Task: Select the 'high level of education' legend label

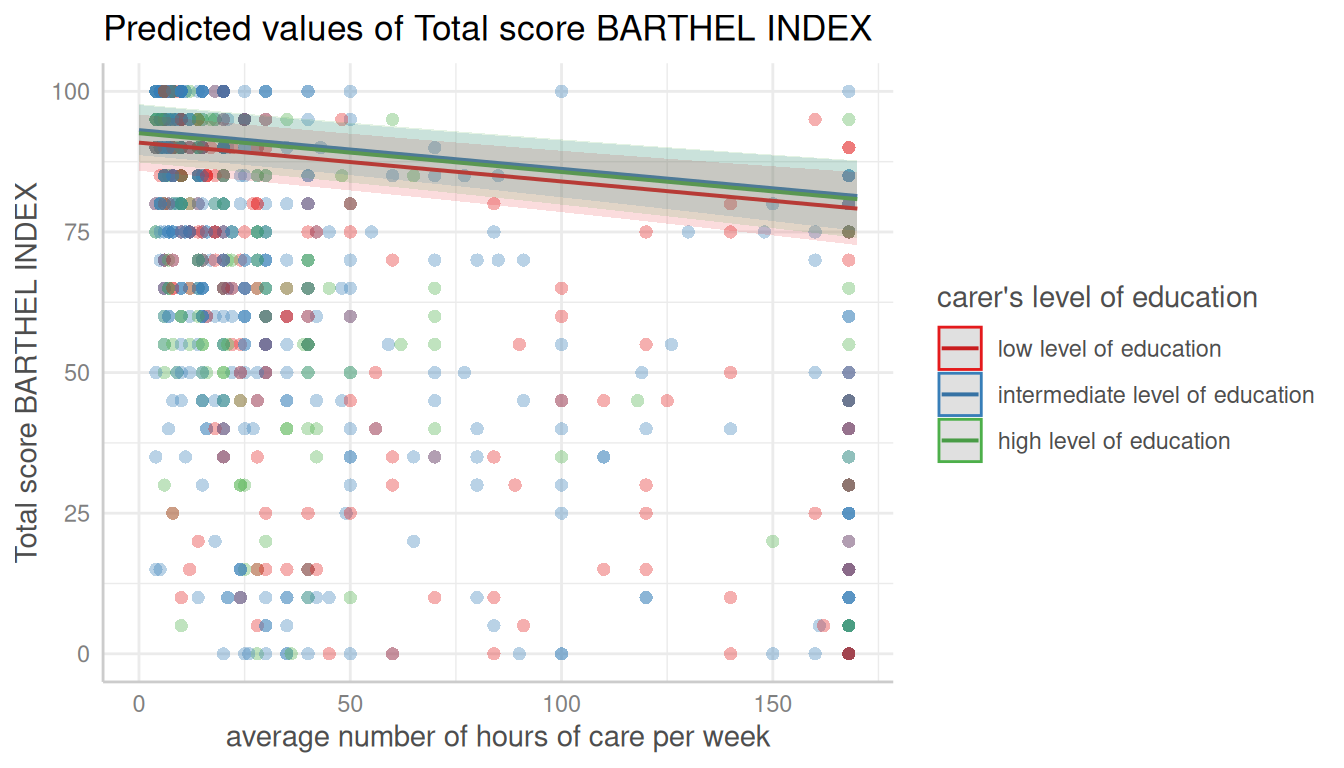Action: pyautogui.click(x=1113, y=441)
